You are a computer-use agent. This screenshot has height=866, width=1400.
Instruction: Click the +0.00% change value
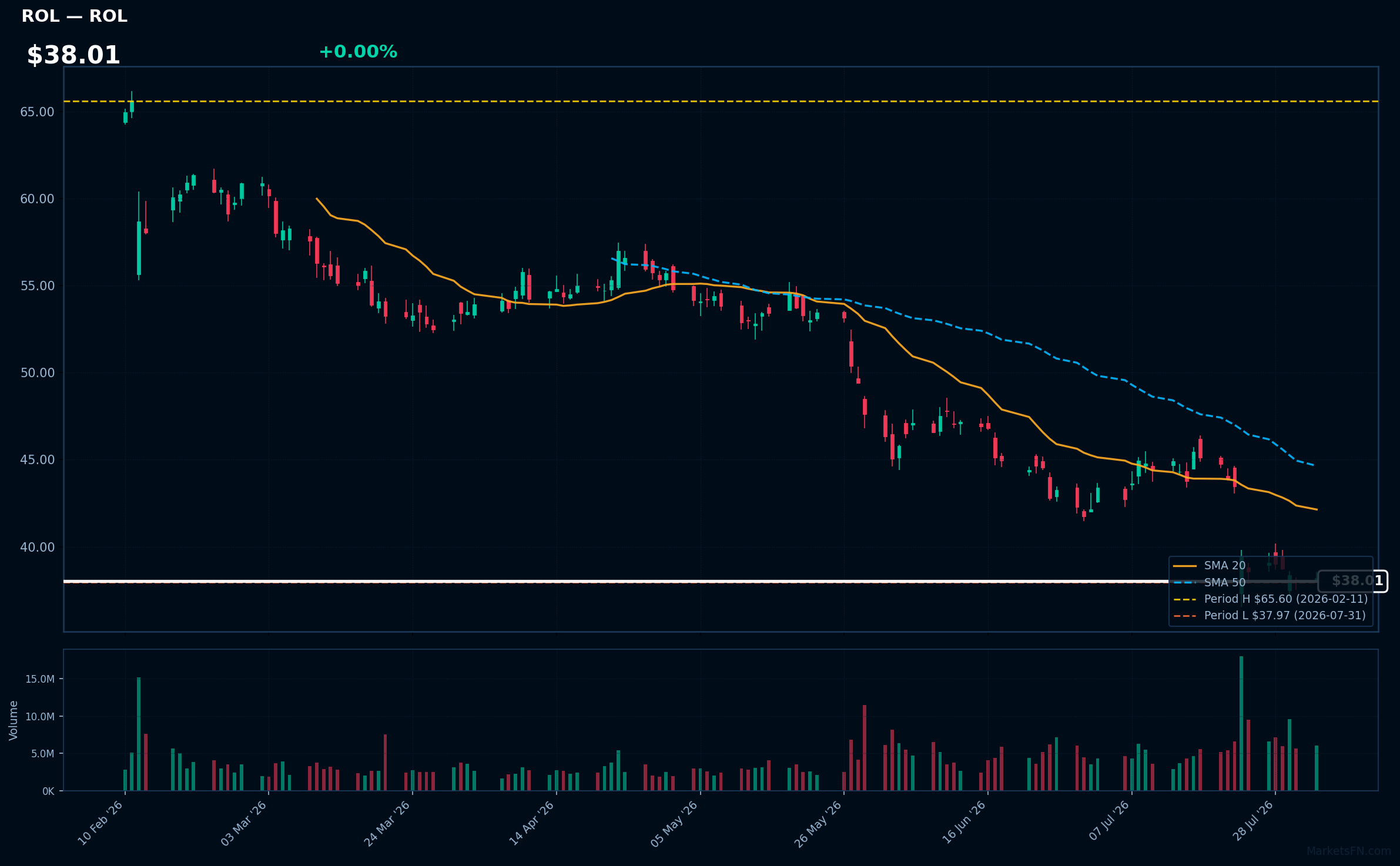coord(358,52)
